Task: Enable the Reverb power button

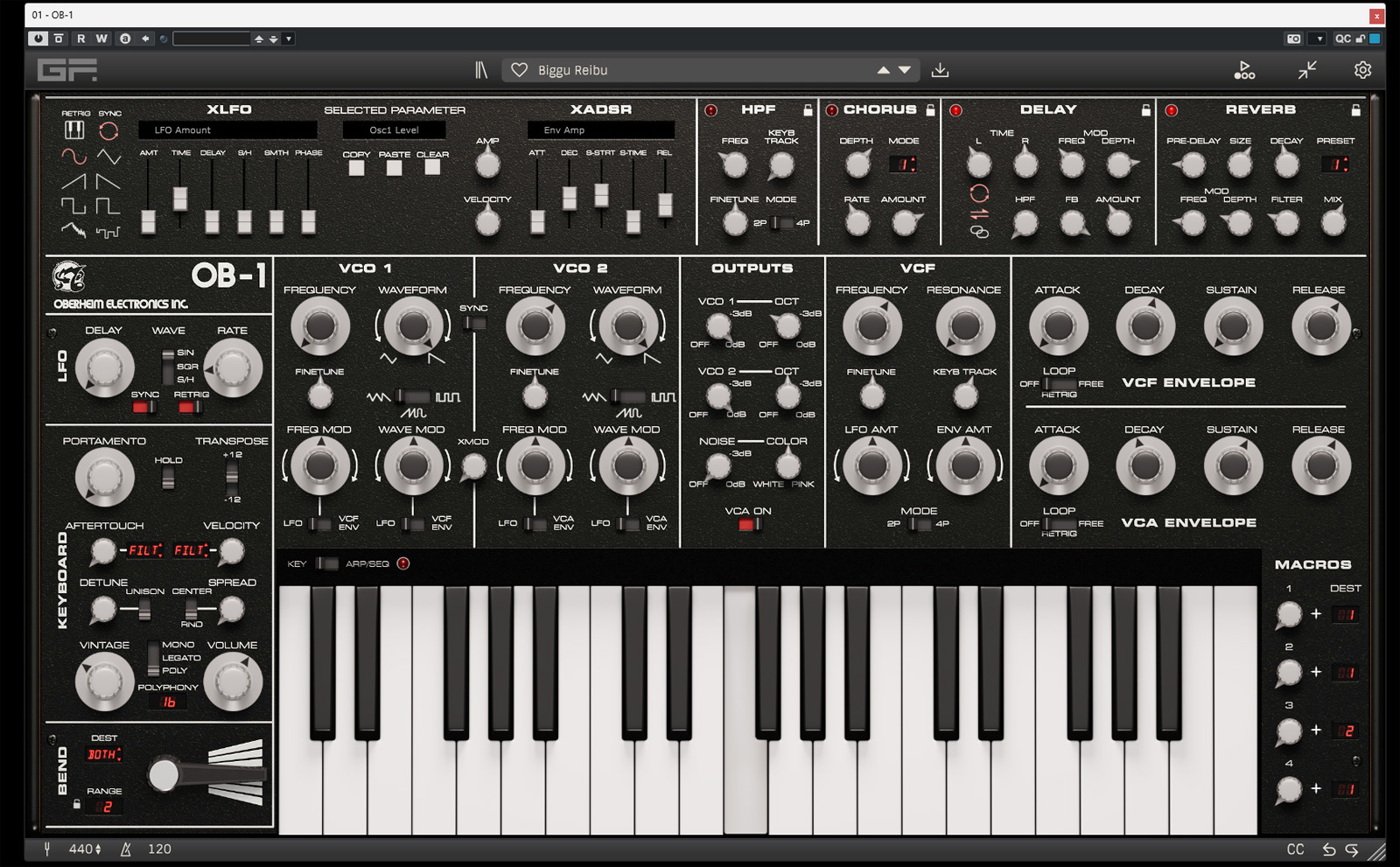Action: click(x=1171, y=110)
